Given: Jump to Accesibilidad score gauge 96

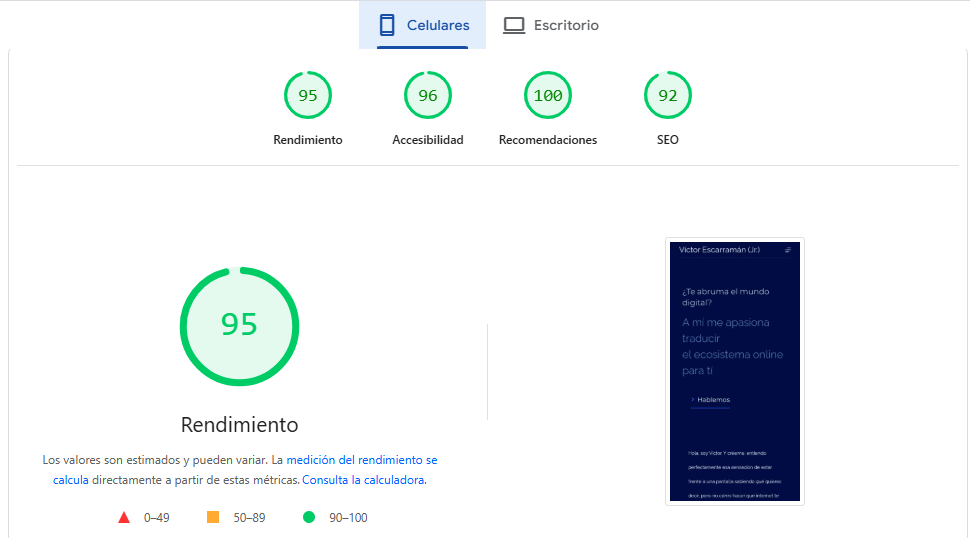Looking at the screenshot, I should click(x=428, y=95).
